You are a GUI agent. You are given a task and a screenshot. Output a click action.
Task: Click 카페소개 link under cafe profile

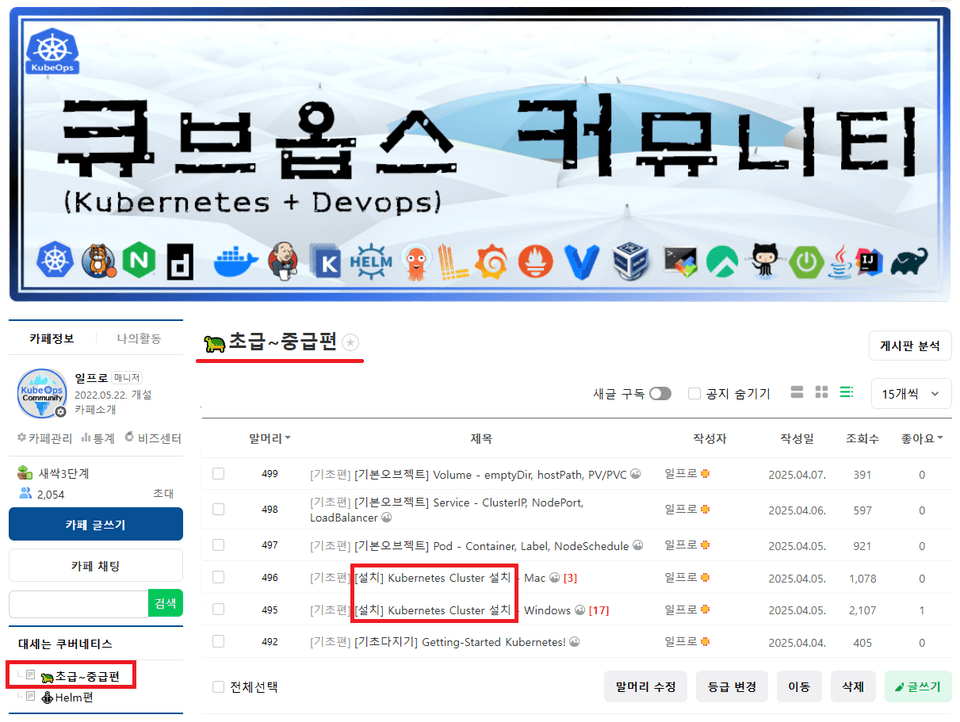95,409
